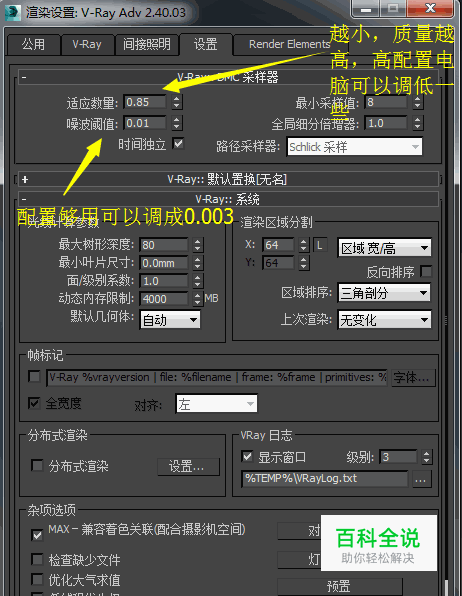Enable the 帧标记 checkbox
This screenshot has height=596, width=462.
[35, 377]
